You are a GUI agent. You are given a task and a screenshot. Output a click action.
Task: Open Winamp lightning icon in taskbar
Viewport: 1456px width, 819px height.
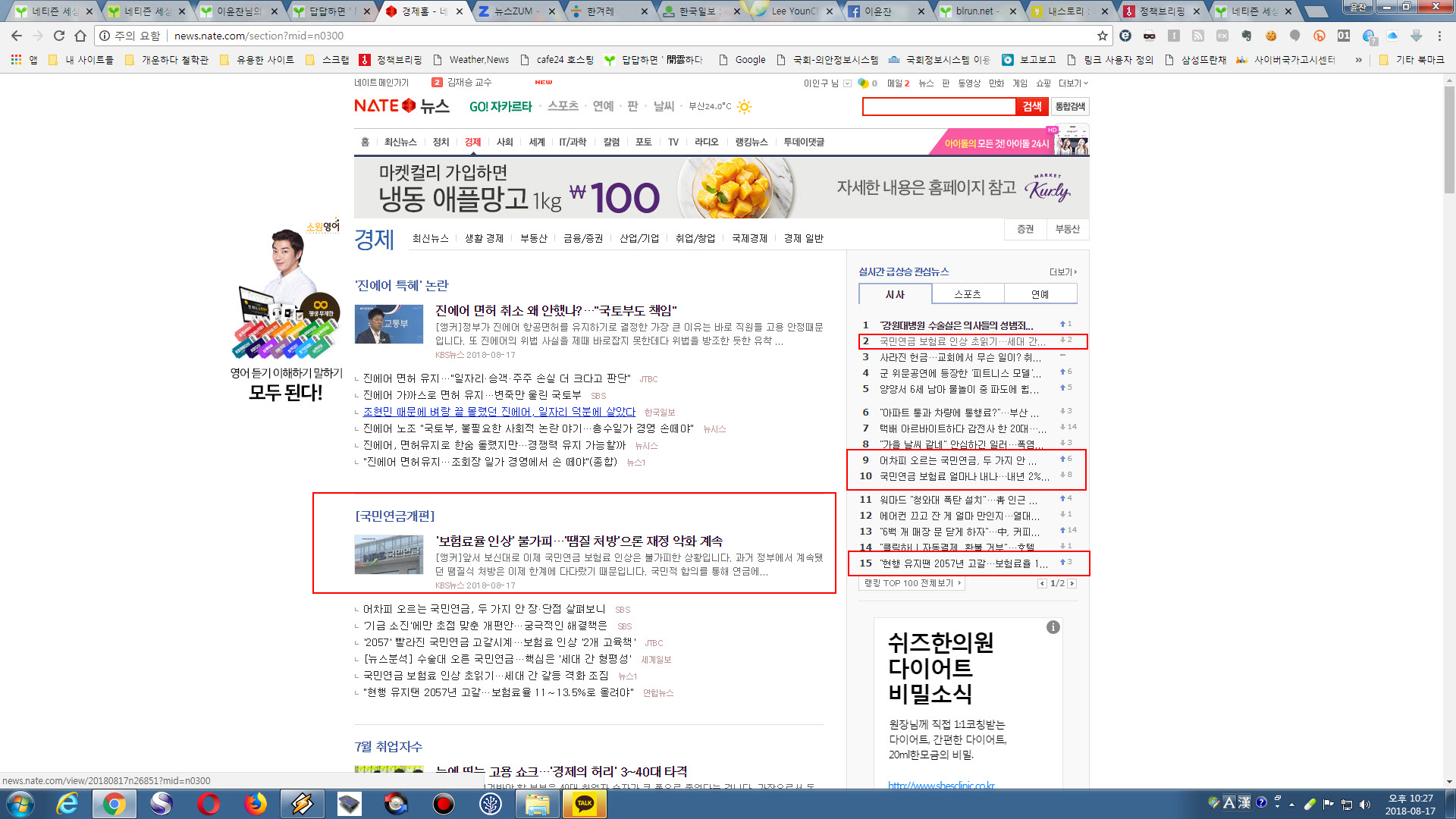click(303, 804)
